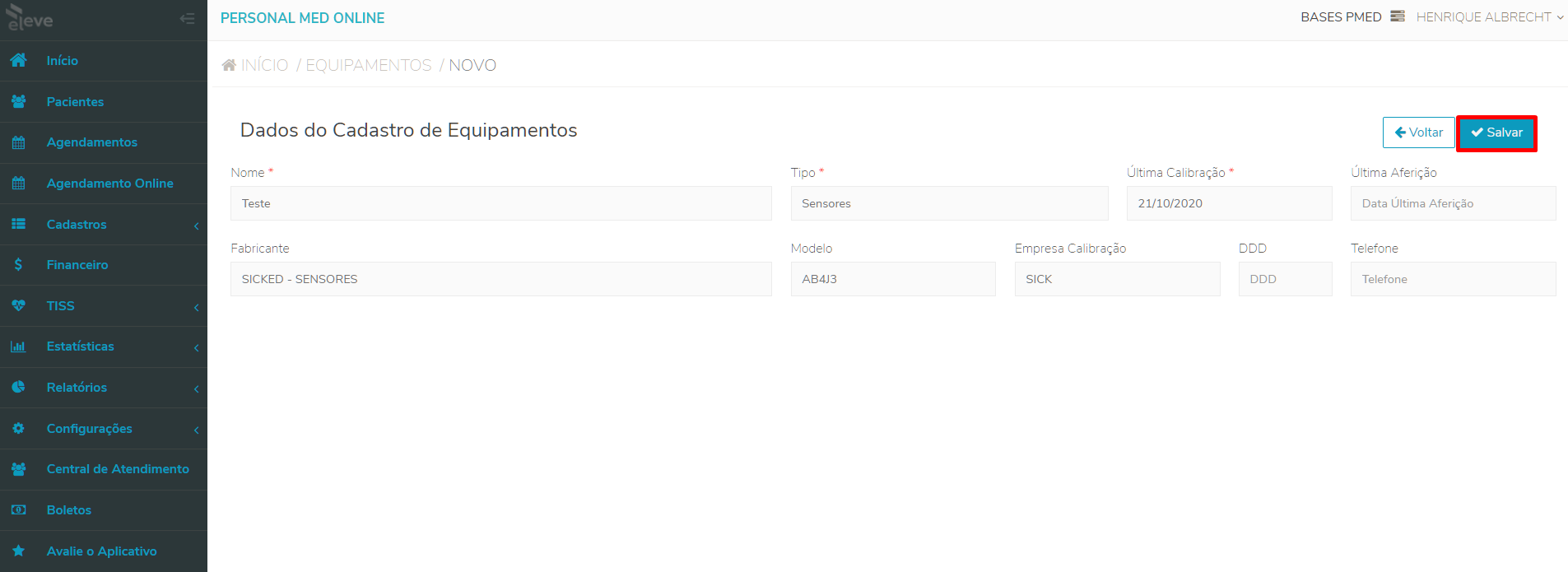Go to EQUIPAMENTOS breadcrumb link
Image resolution: width=1568 pixels, height=572 pixels.
[369, 65]
